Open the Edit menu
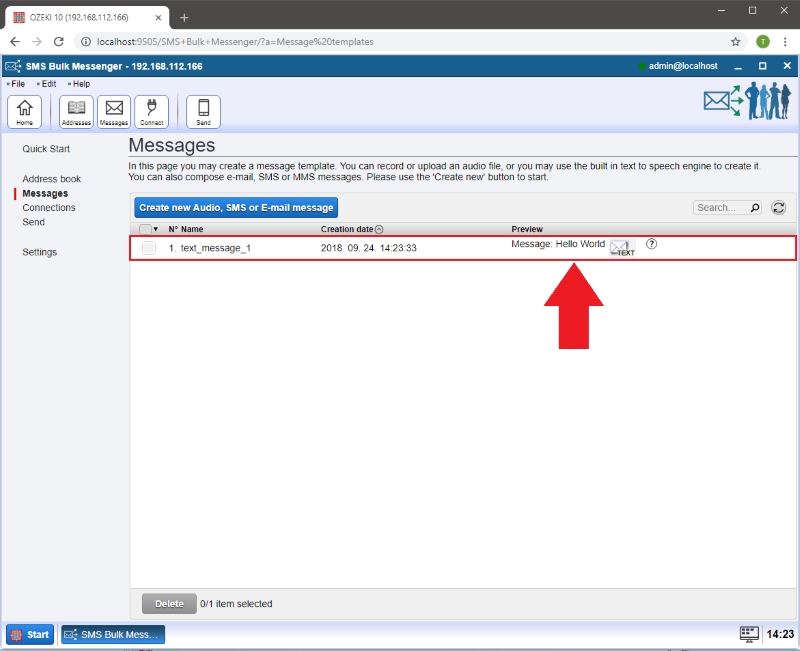This screenshot has width=800, height=651. click(48, 84)
